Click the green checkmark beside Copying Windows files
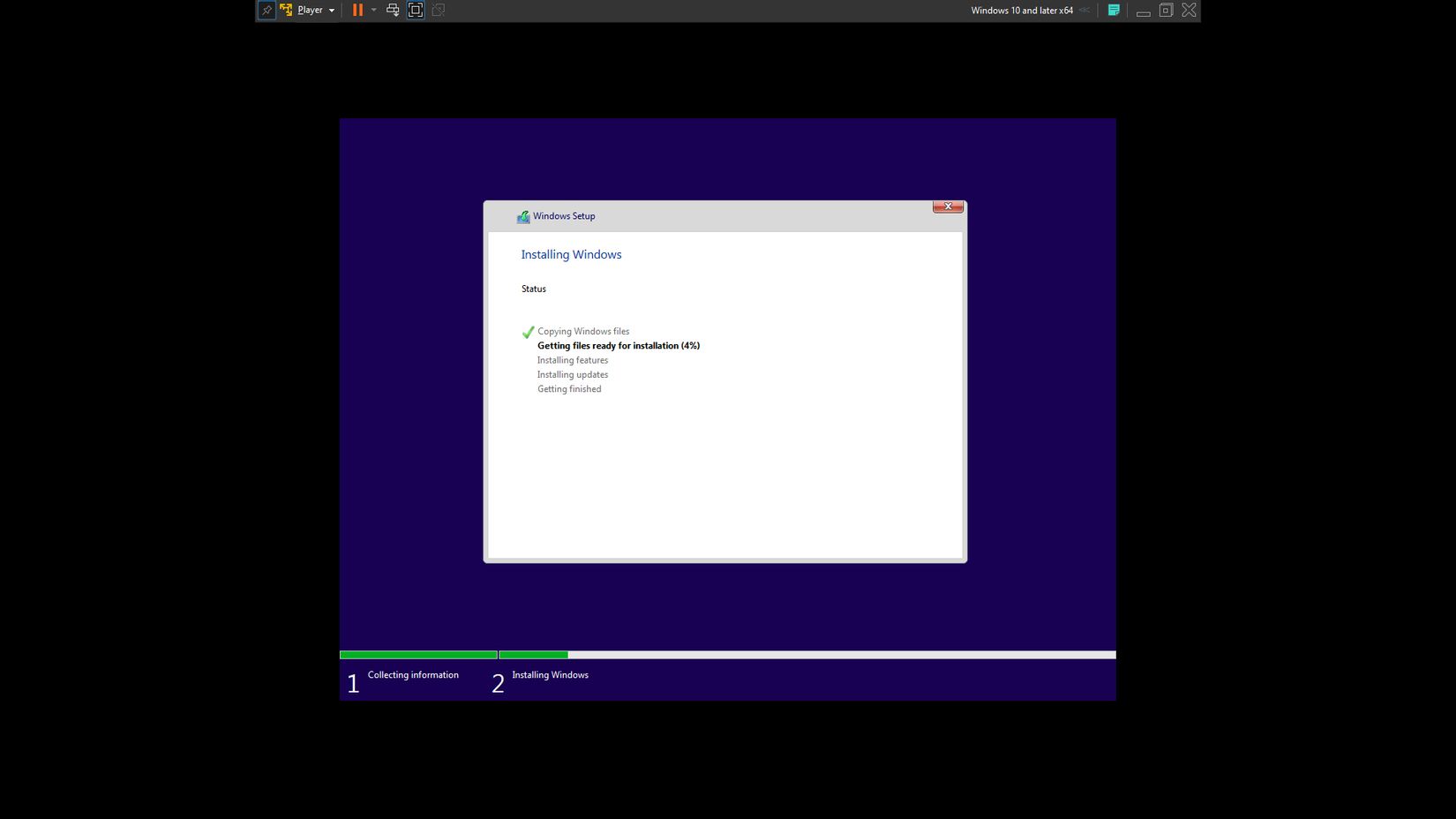 click(x=528, y=333)
